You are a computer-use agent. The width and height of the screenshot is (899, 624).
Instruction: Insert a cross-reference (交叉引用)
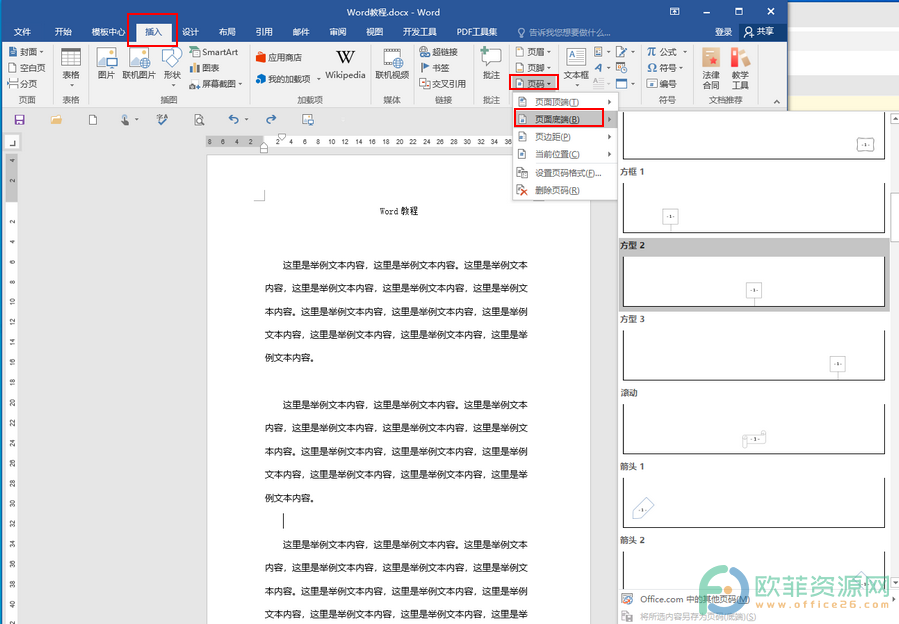click(x=443, y=84)
